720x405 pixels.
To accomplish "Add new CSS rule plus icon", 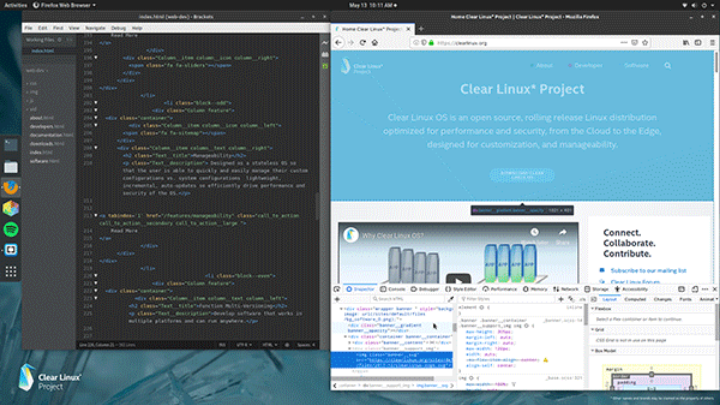I will click(561, 299).
